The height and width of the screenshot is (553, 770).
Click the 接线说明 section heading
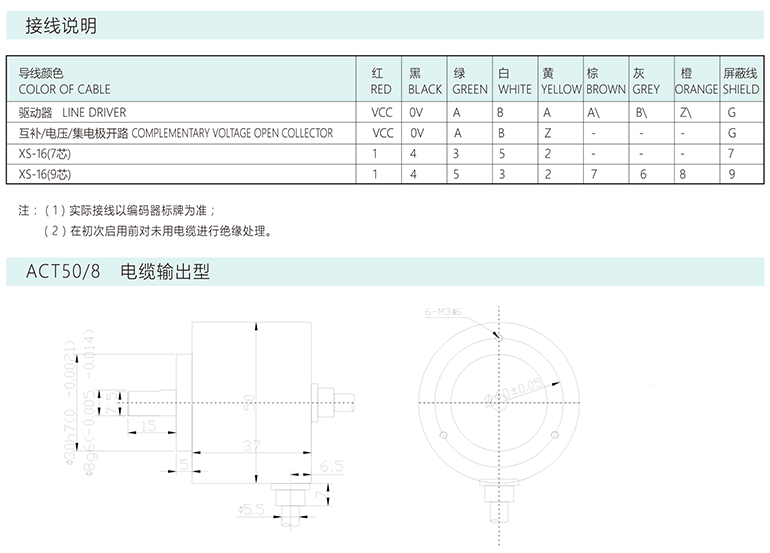(x=61, y=26)
